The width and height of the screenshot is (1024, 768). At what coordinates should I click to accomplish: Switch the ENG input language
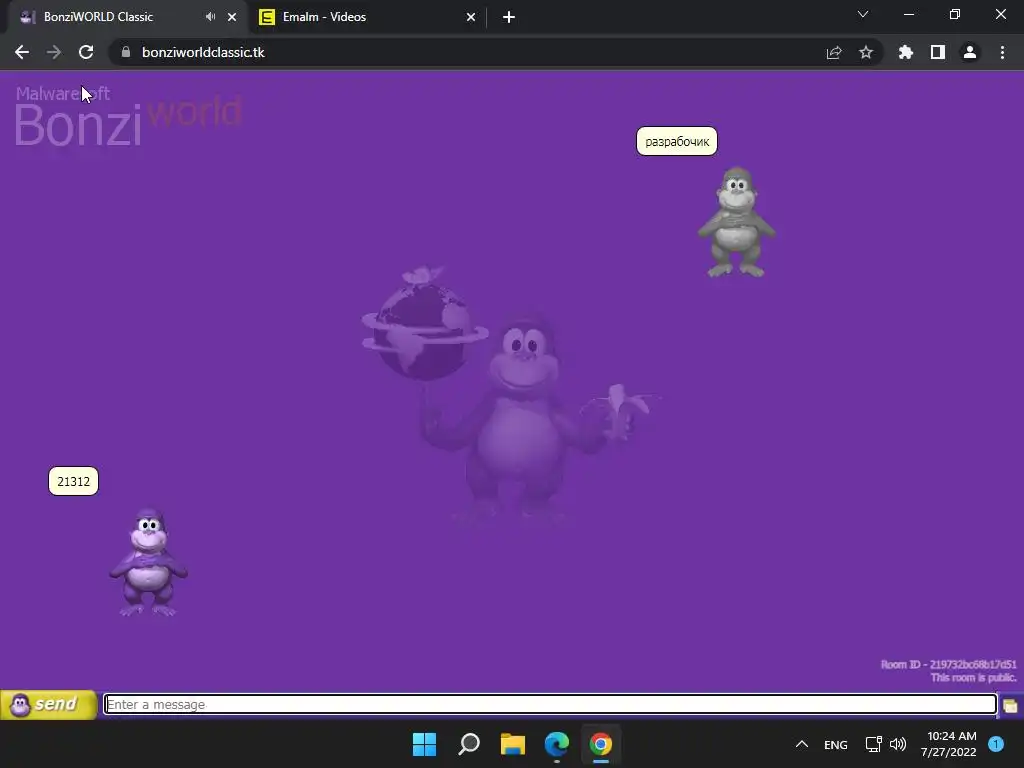coord(836,744)
